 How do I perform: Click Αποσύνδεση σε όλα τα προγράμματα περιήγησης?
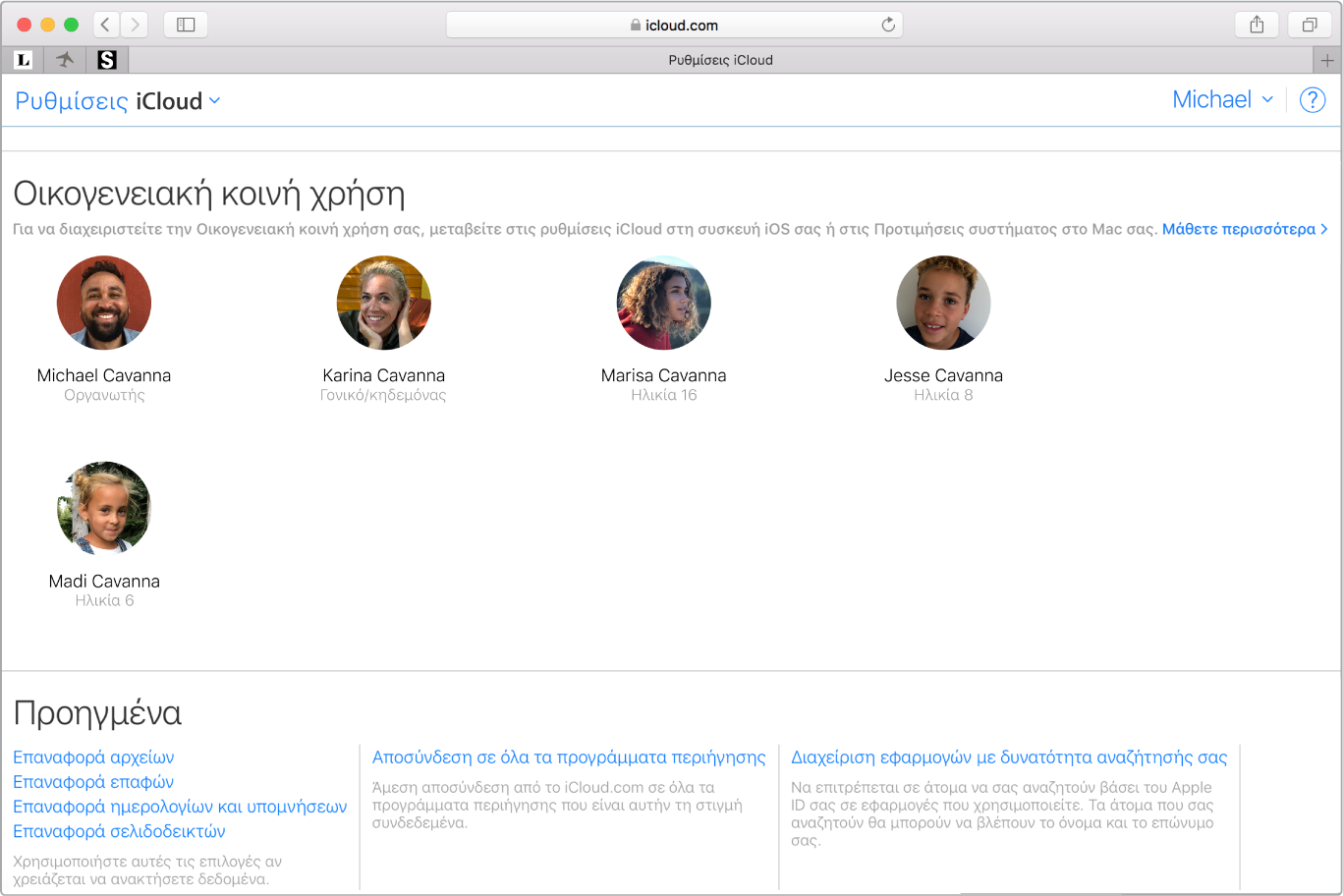pos(569,757)
